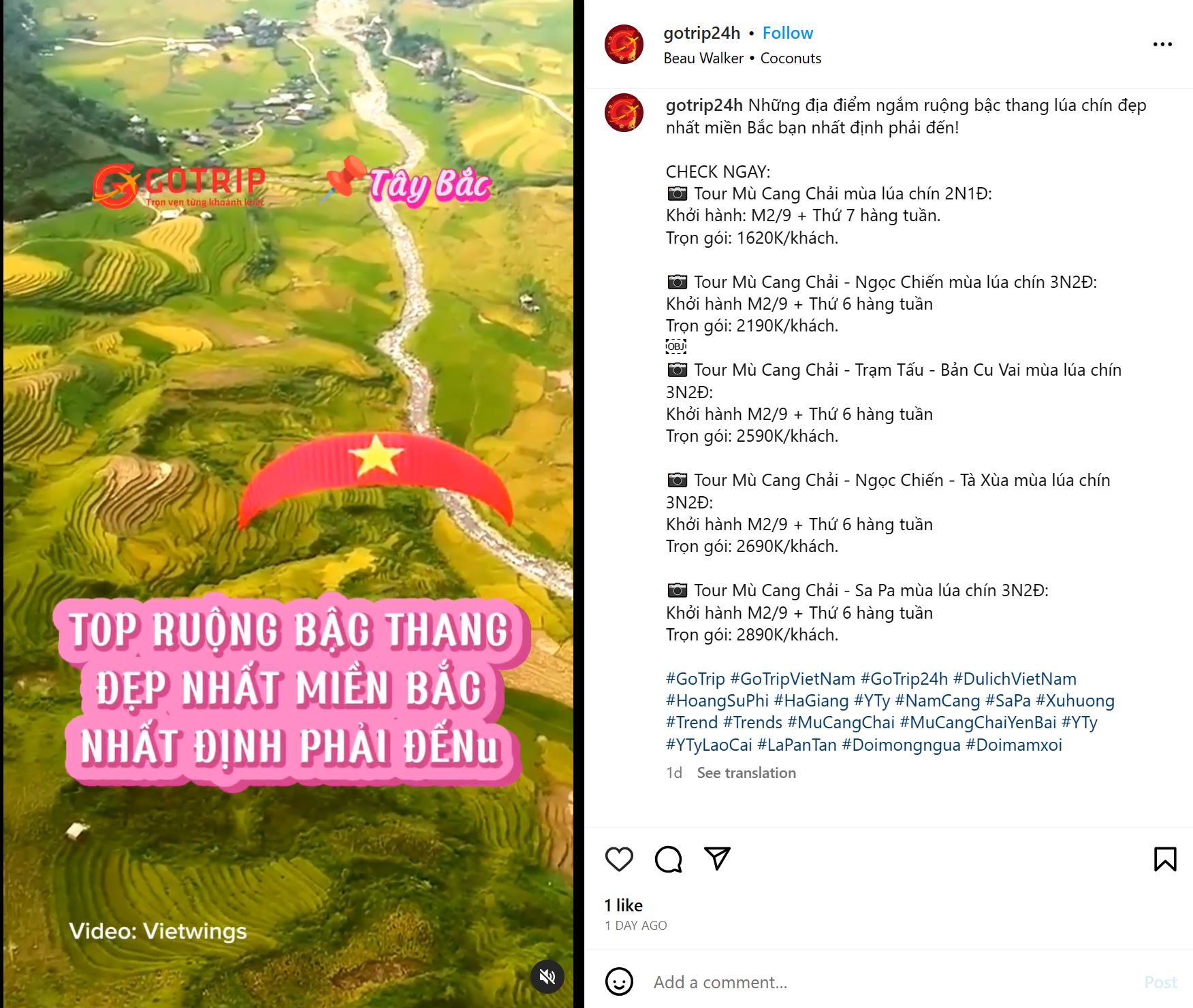This screenshot has height=1008, width=1193.
Task: Share post using paper plane icon
Action: coord(717,858)
